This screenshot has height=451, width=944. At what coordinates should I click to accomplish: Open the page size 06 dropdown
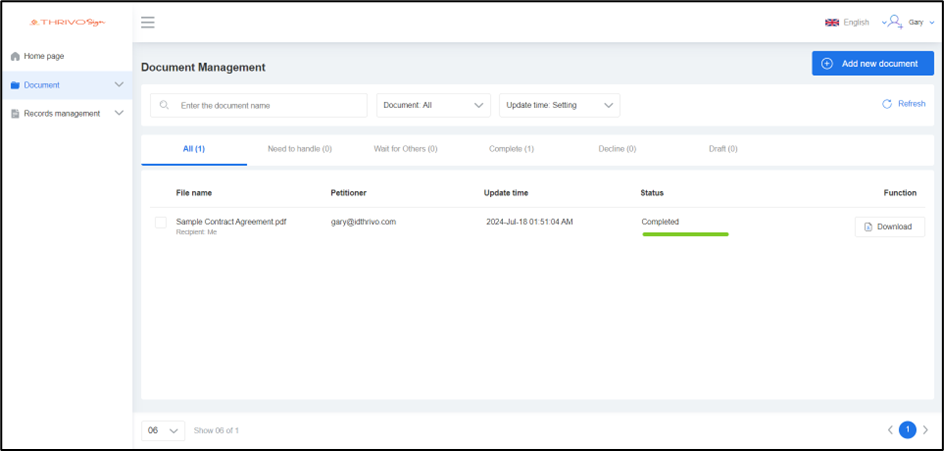click(163, 431)
